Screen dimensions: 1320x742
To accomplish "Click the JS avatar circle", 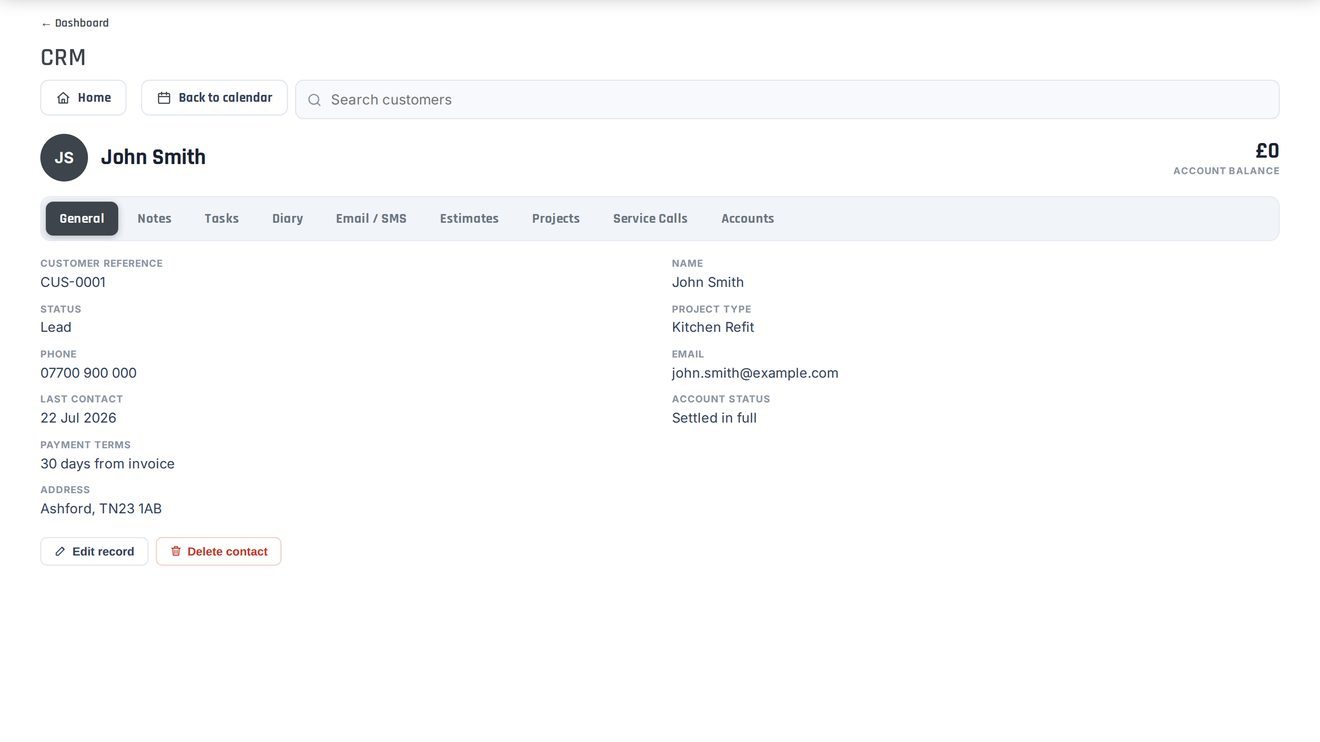I will click(x=64, y=158).
